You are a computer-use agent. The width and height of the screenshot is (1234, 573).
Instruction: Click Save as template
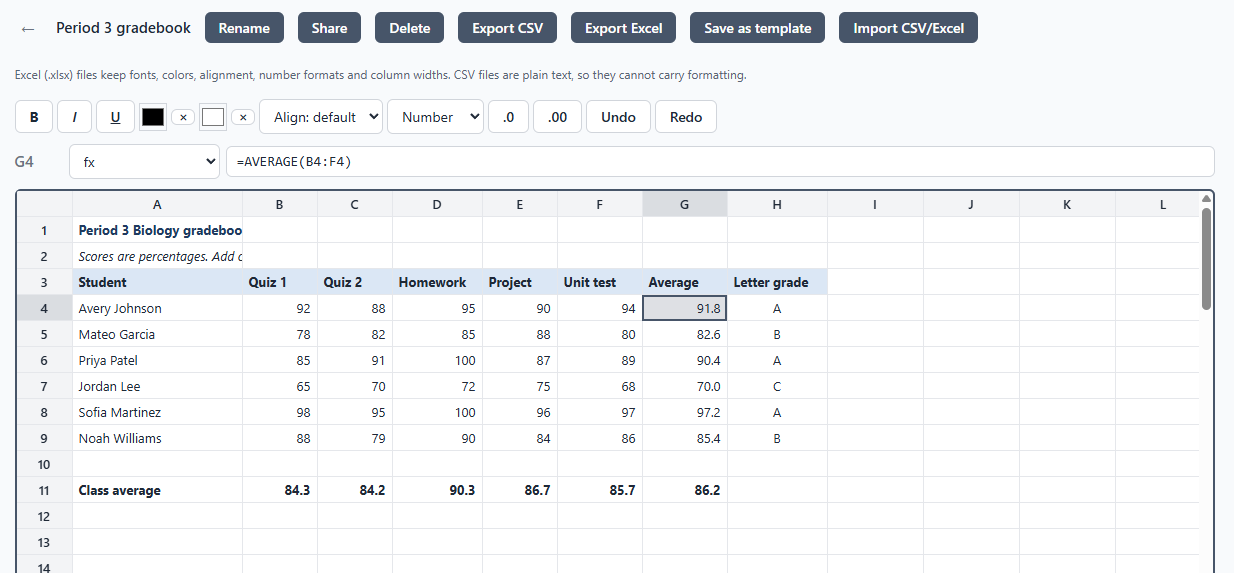pos(757,28)
